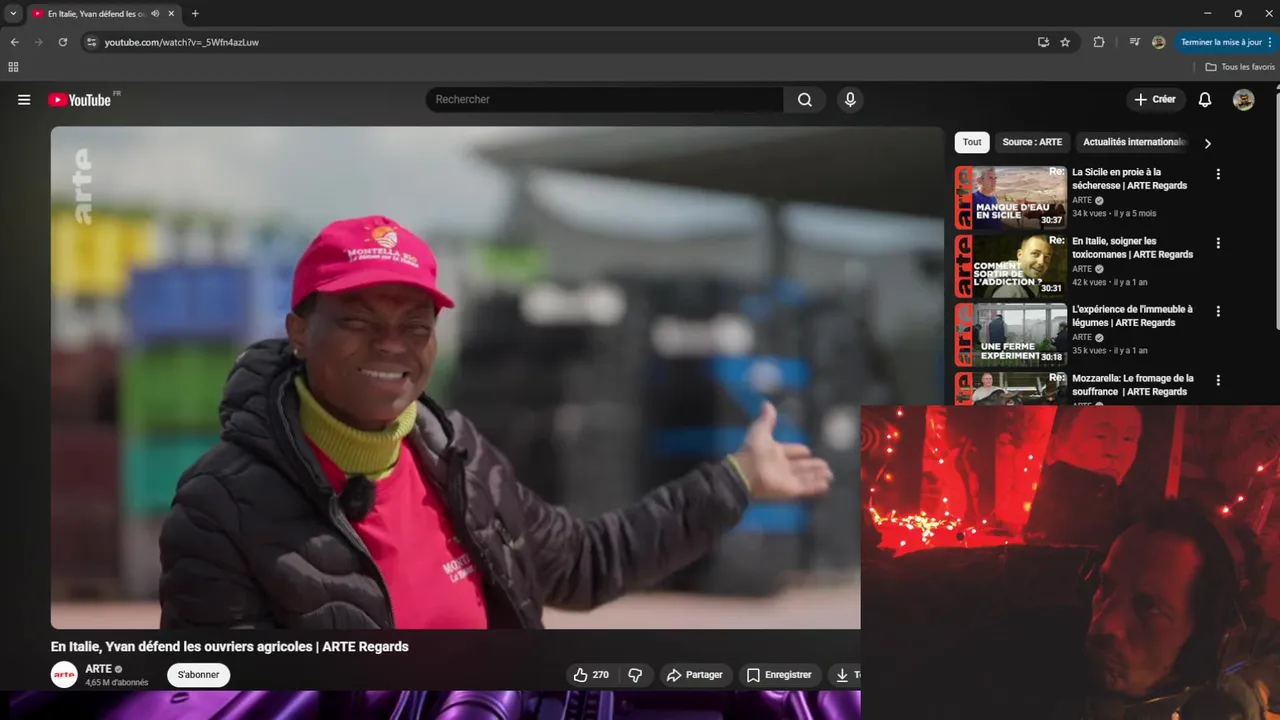
Task: Click the Enregistrer button
Action: point(780,675)
